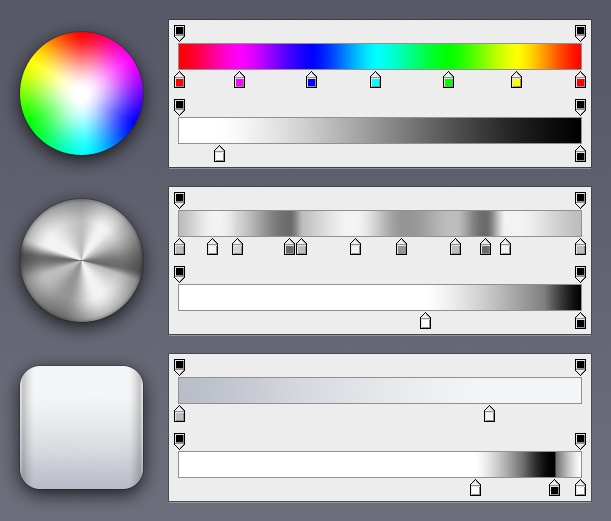Image resolution: width=611 pixels, height=521 pixels.
Task: Select the yellow stop under the rainbow gradient
Action: click(x=516, y=81)
